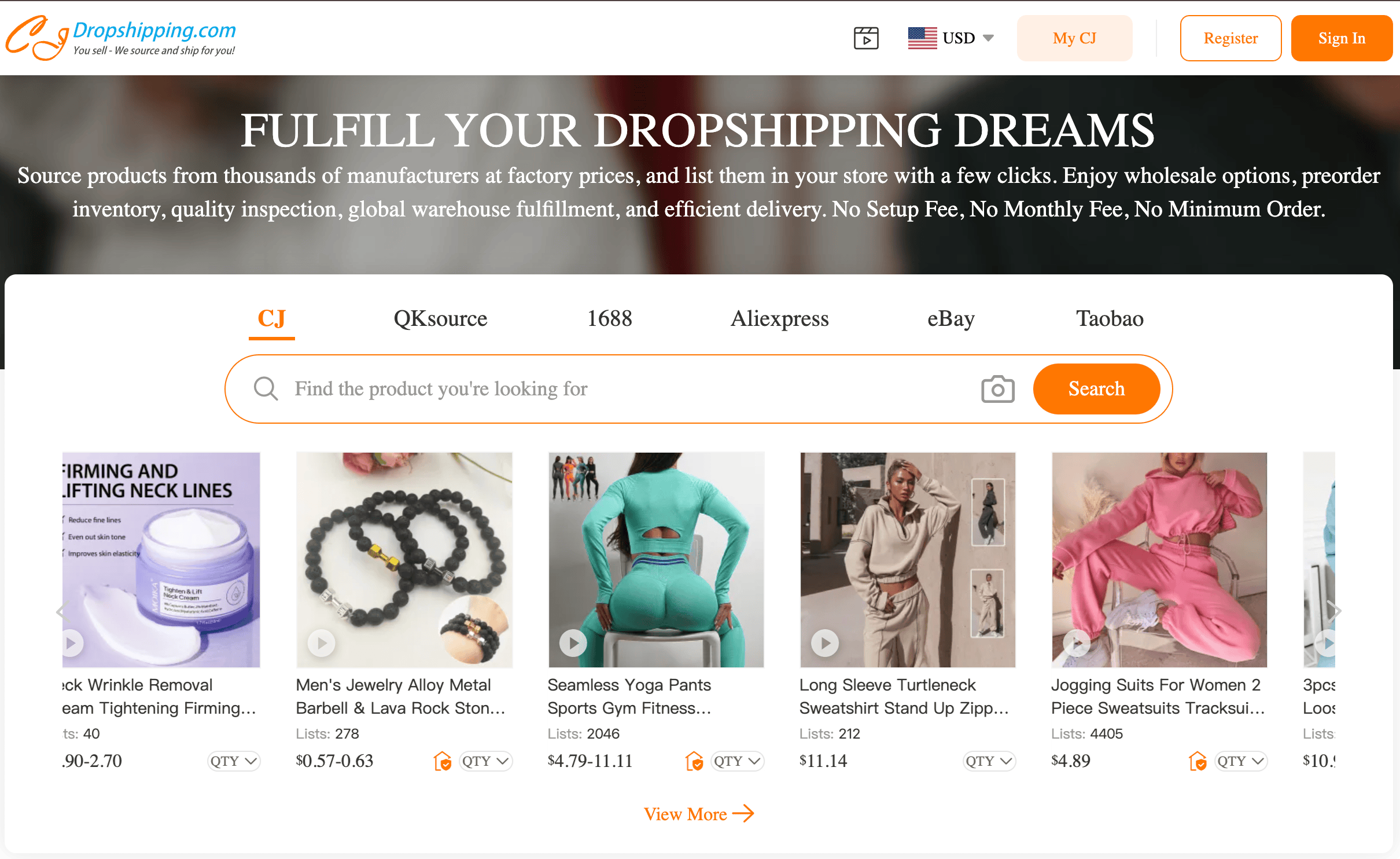The width and height of the screenshot is (1400, 859).
Task: Switch to the Aliexpress source tab
Action: 779,318
